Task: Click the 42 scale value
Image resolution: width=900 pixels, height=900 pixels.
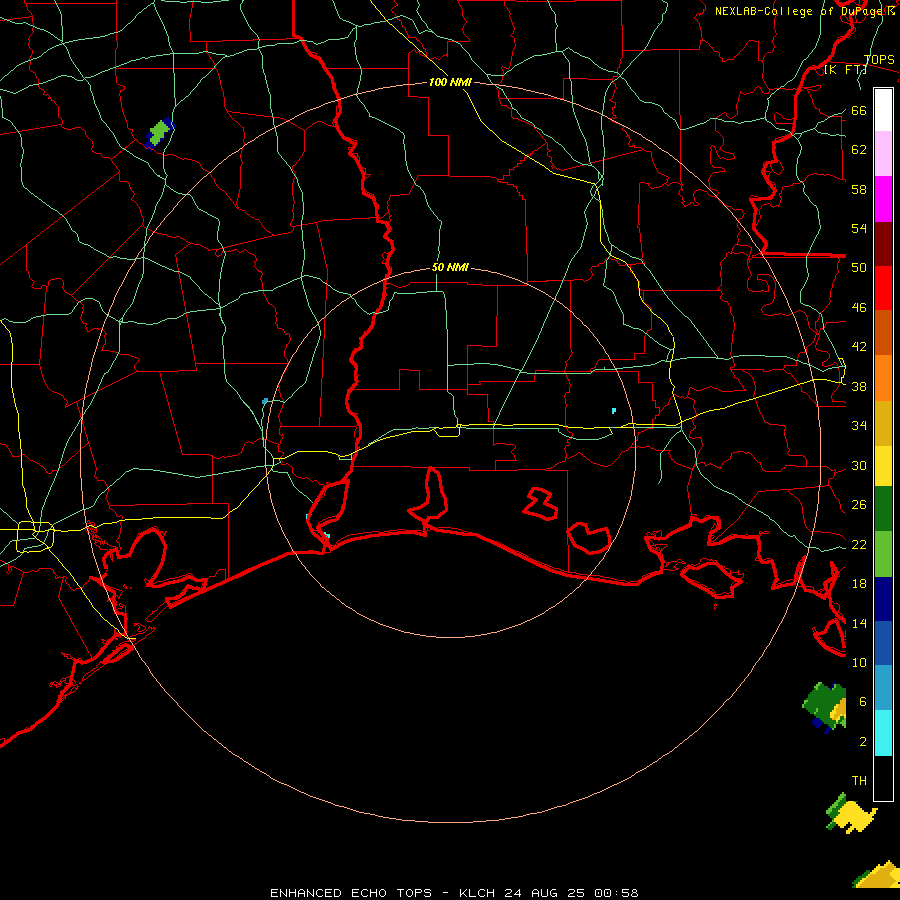Action: [x=859, y=347]
